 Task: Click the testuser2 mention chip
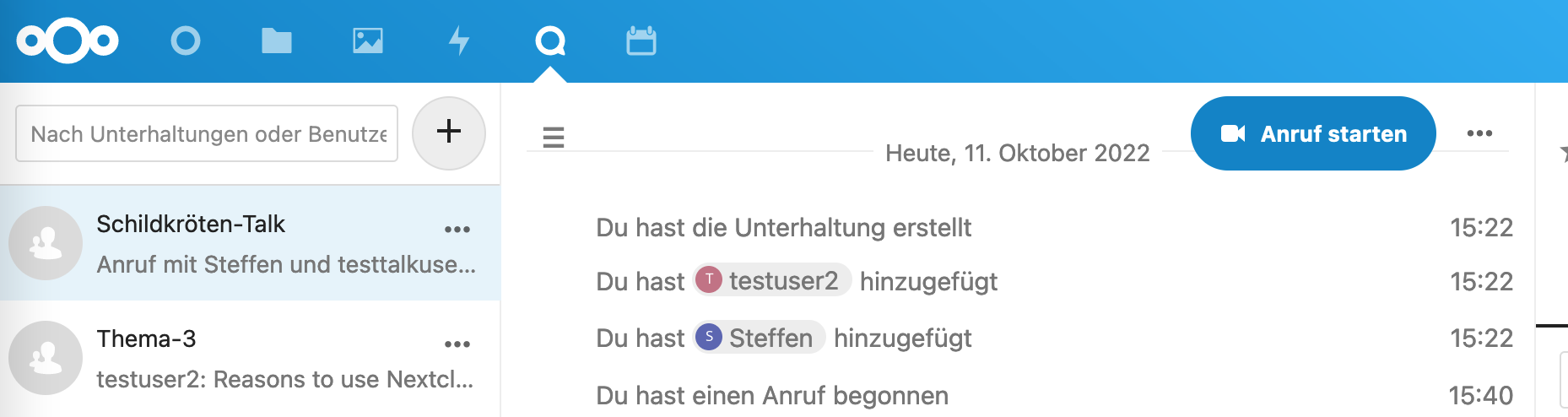(x=772, y=280)
